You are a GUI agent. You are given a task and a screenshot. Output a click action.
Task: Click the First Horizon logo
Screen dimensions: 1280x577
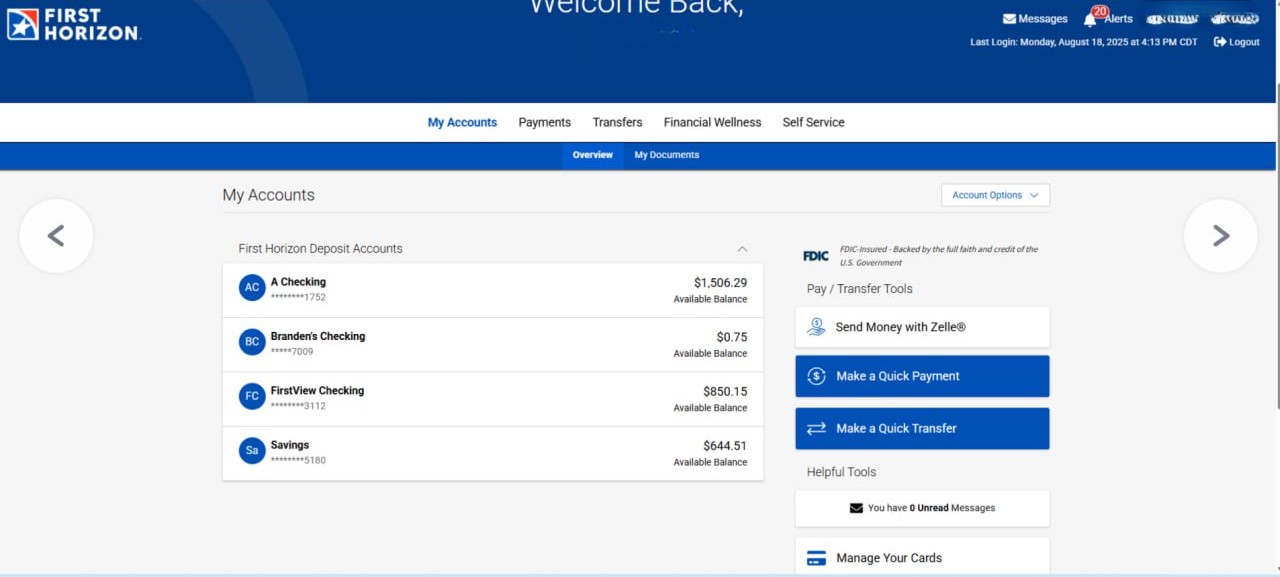(x=73, y=25)
